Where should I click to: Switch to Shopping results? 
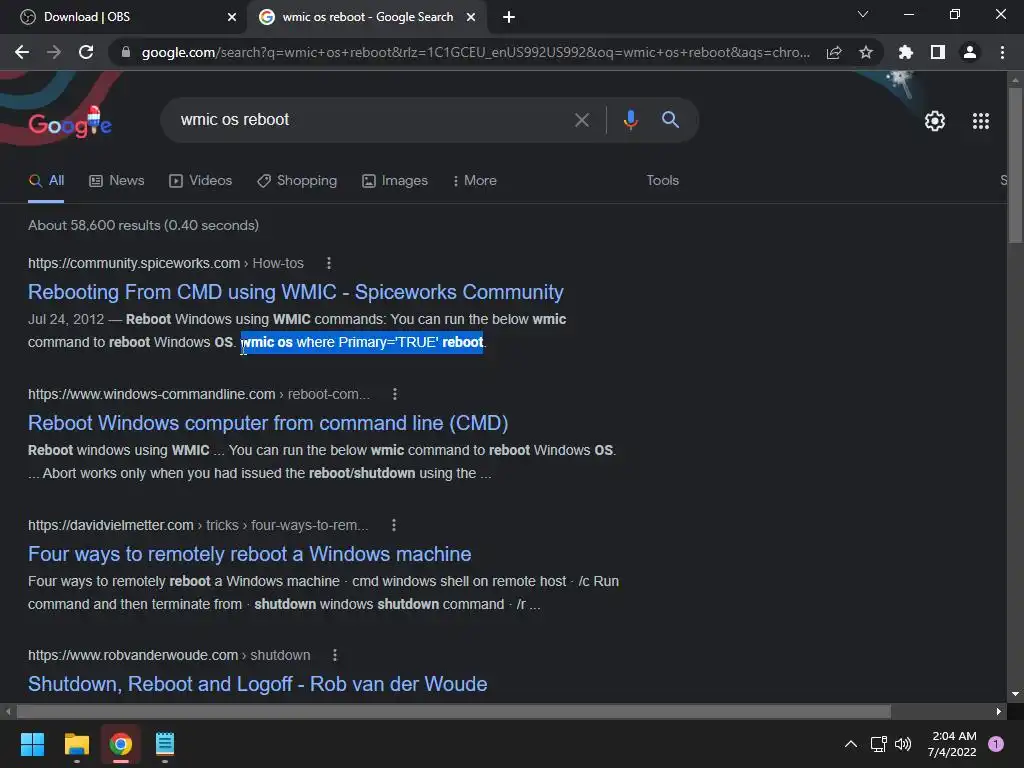(x=297, y=181)
